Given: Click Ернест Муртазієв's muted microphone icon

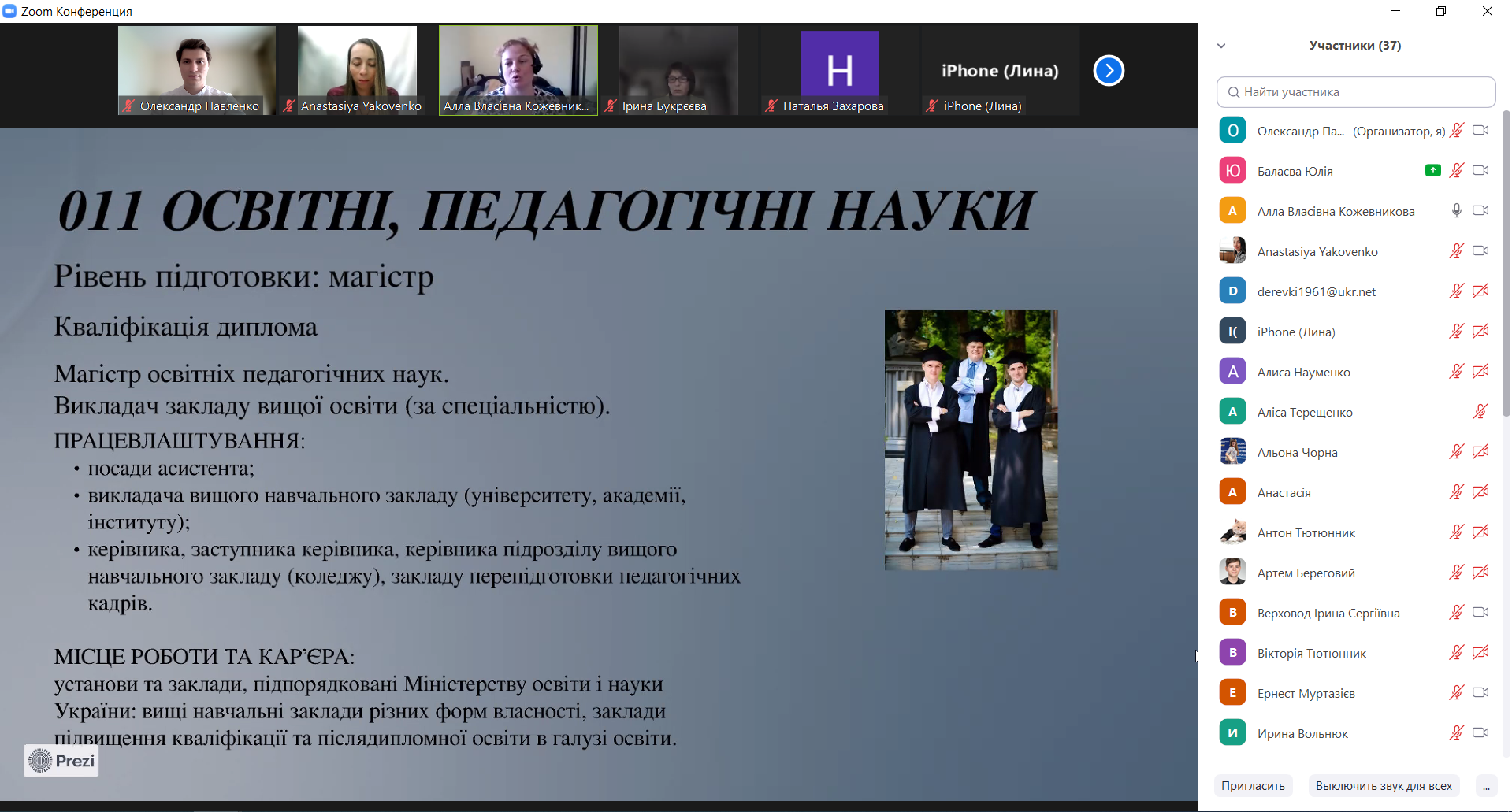Looking at the screenshot, I should 1456,692.
